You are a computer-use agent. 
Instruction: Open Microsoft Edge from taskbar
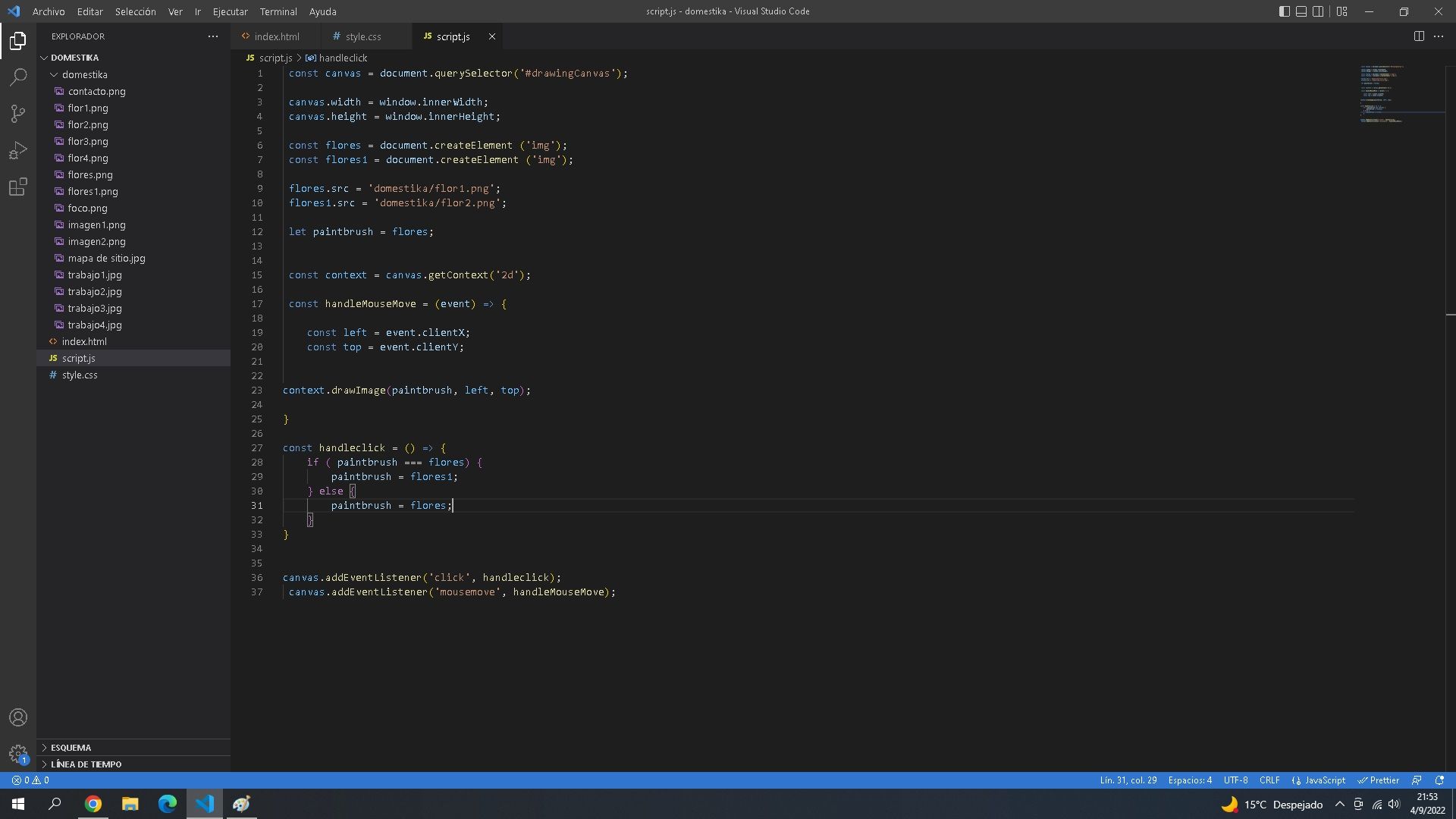pos(168,804)
